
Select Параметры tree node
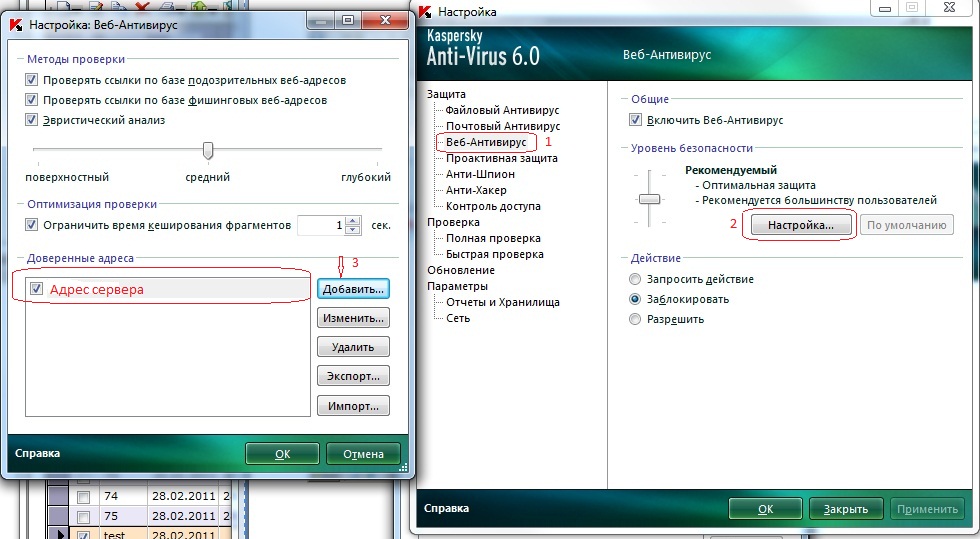tap(458, 286)
